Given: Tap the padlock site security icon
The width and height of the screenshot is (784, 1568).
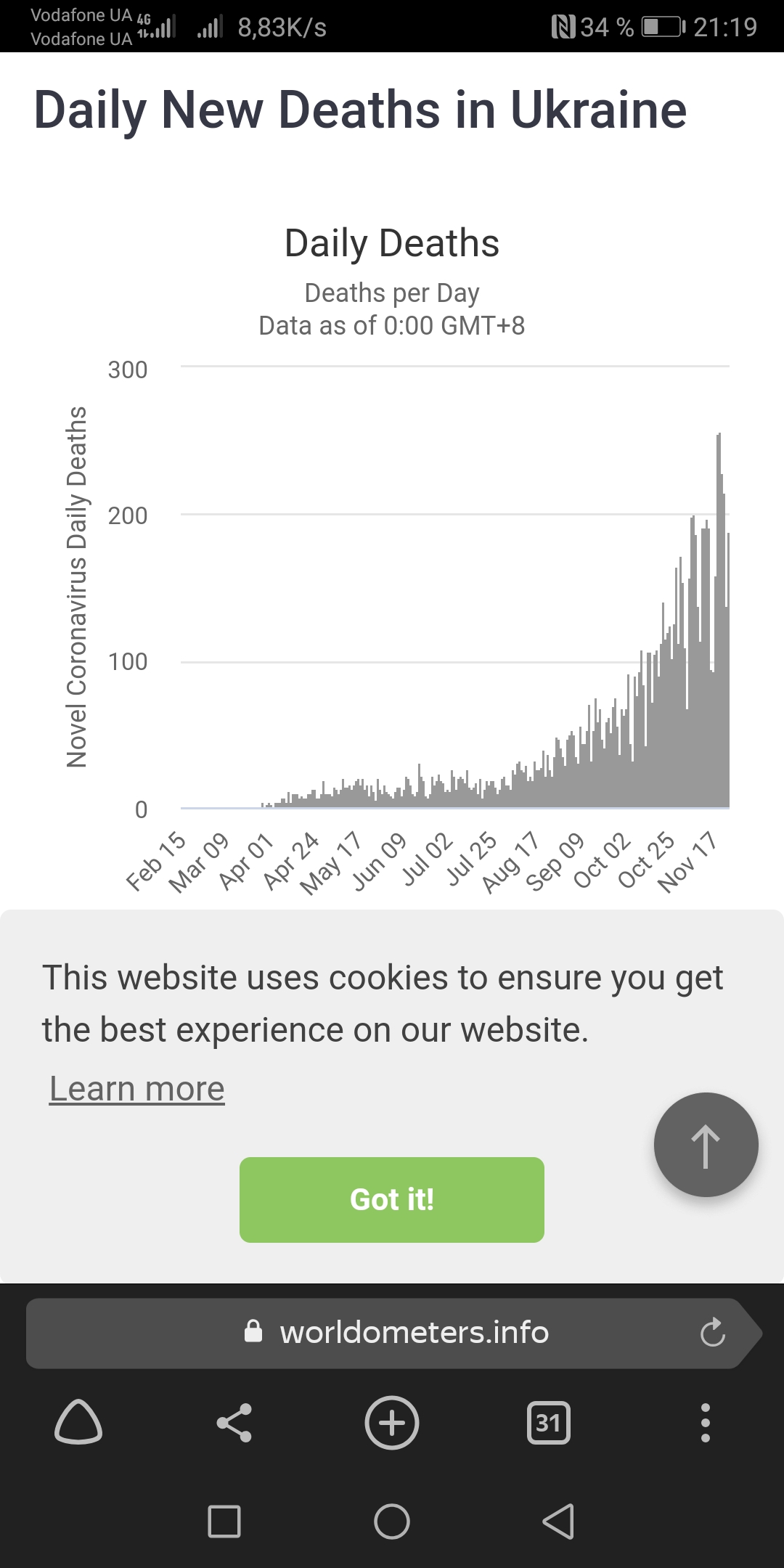Looking at the screenshot, I should [253, 1331].
